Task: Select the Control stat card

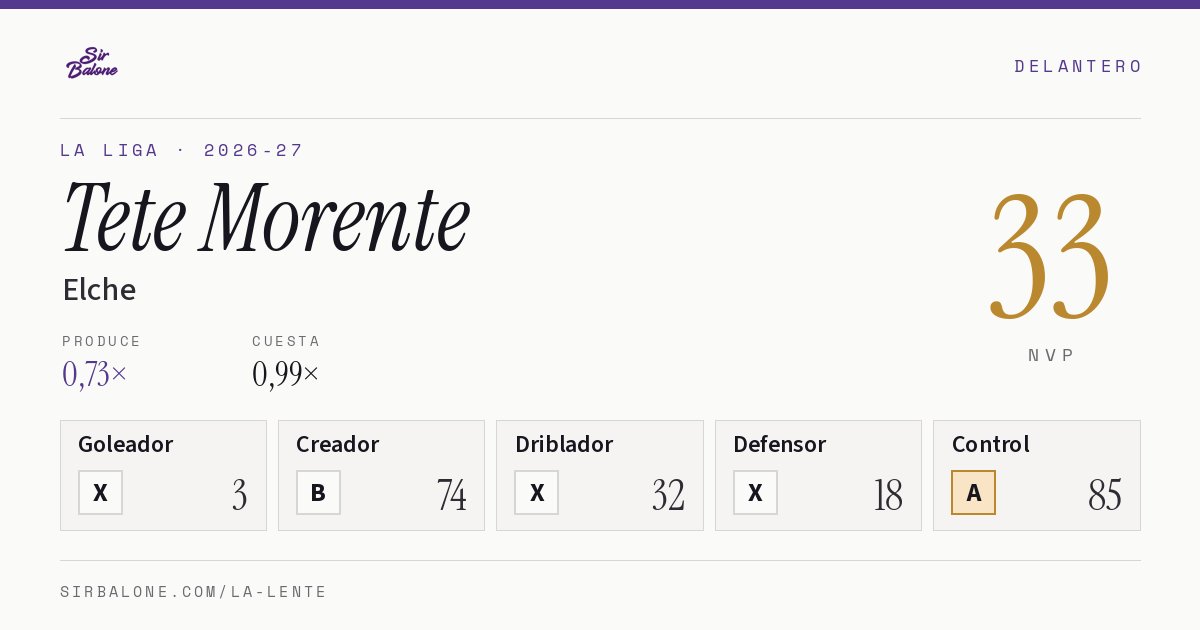Action: (1037, 475)
